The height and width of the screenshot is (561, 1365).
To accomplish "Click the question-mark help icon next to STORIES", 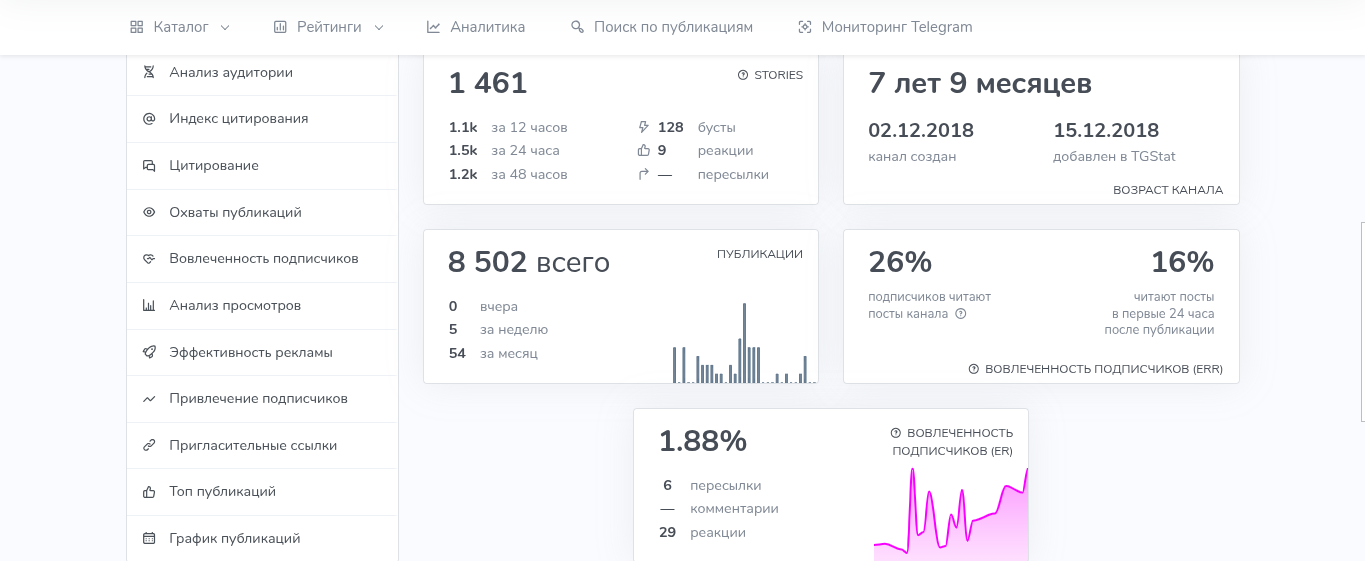I will [743, 75].
